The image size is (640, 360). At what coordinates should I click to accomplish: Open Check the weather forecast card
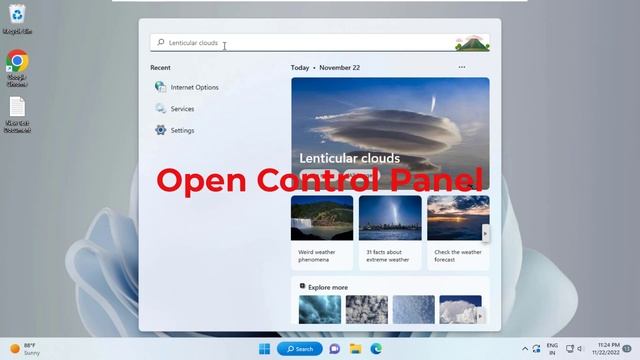[458, 233]
